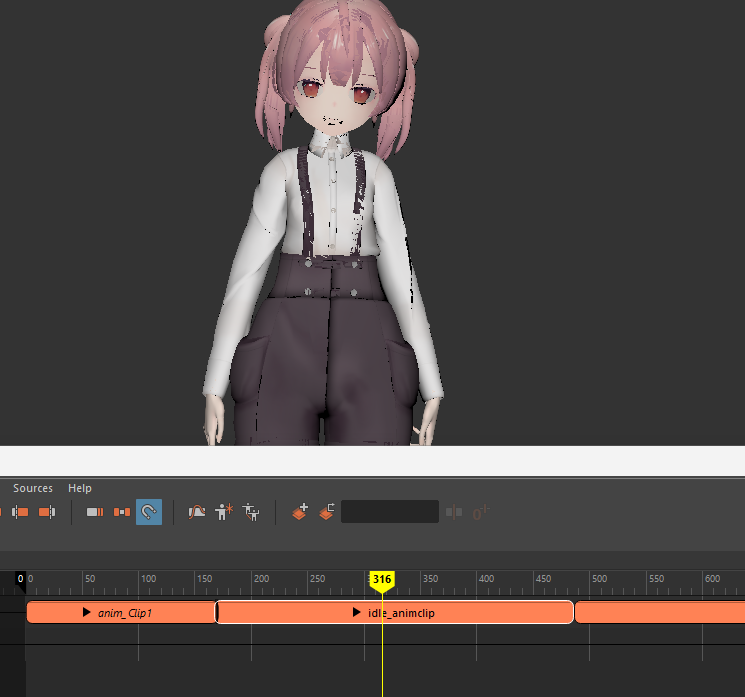
Task: Click the yellow 316 playhead marker
Action: [x=382, y=581]
